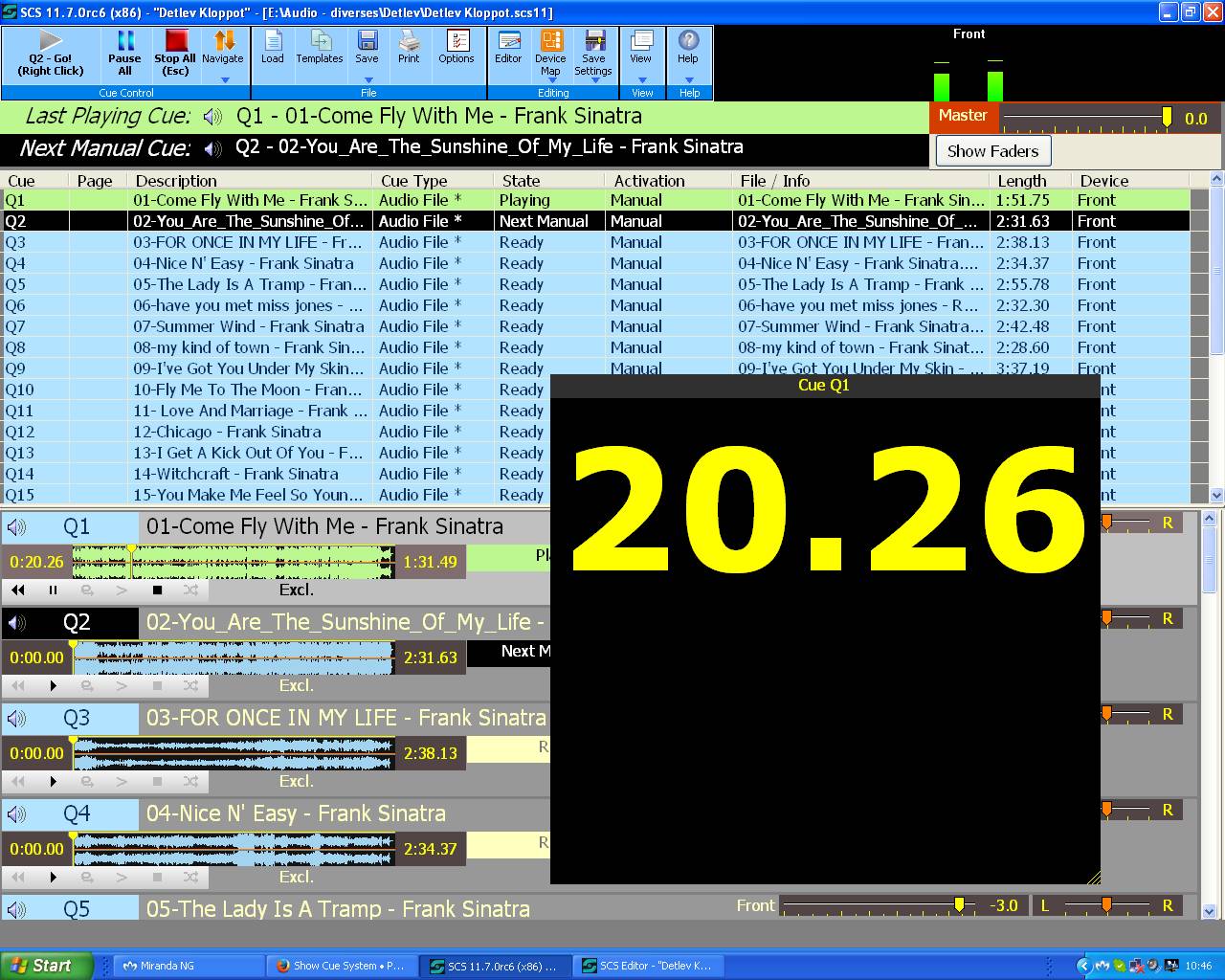Stop cue Q1 with its square button
This screenshot has width=1225, height=980.
pos(157,590)
